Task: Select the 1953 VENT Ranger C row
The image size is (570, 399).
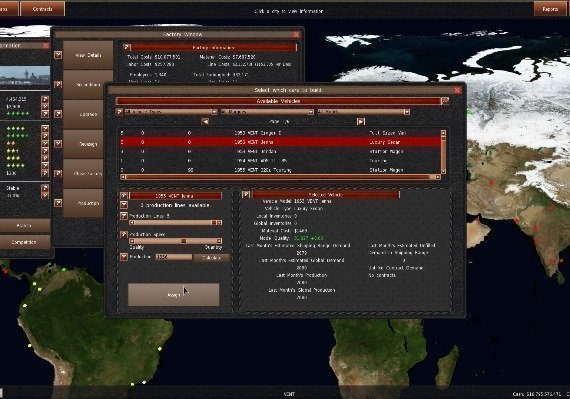Action: (280, 133)
